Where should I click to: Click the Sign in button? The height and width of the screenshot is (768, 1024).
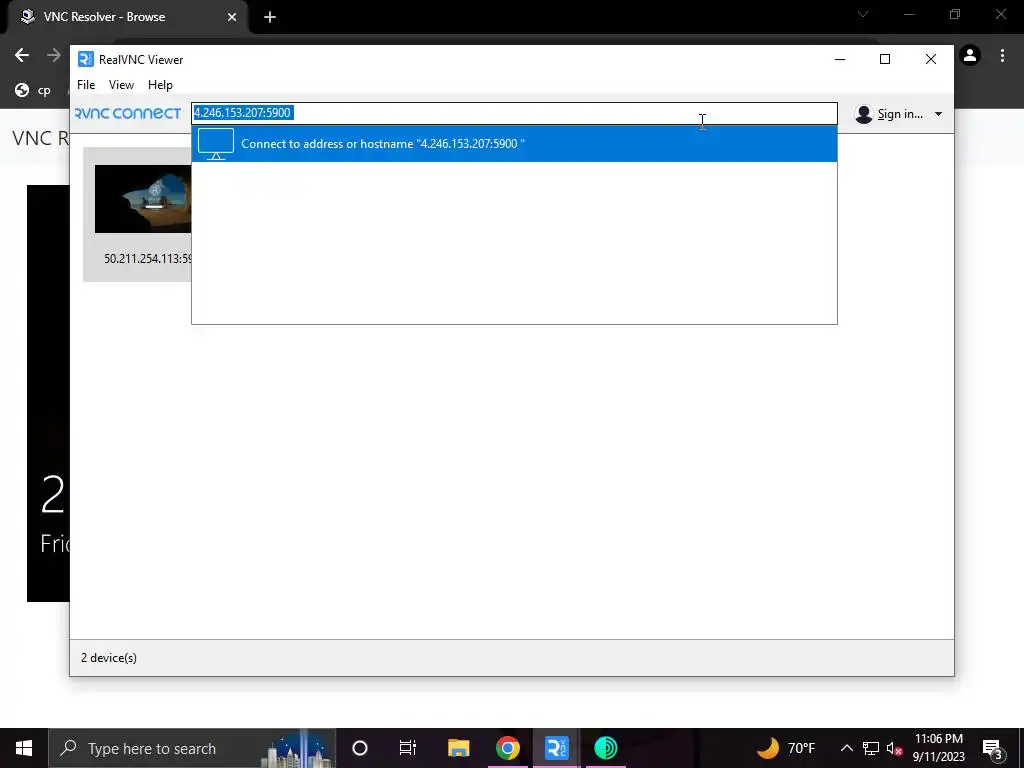click(x=899, y=114)
